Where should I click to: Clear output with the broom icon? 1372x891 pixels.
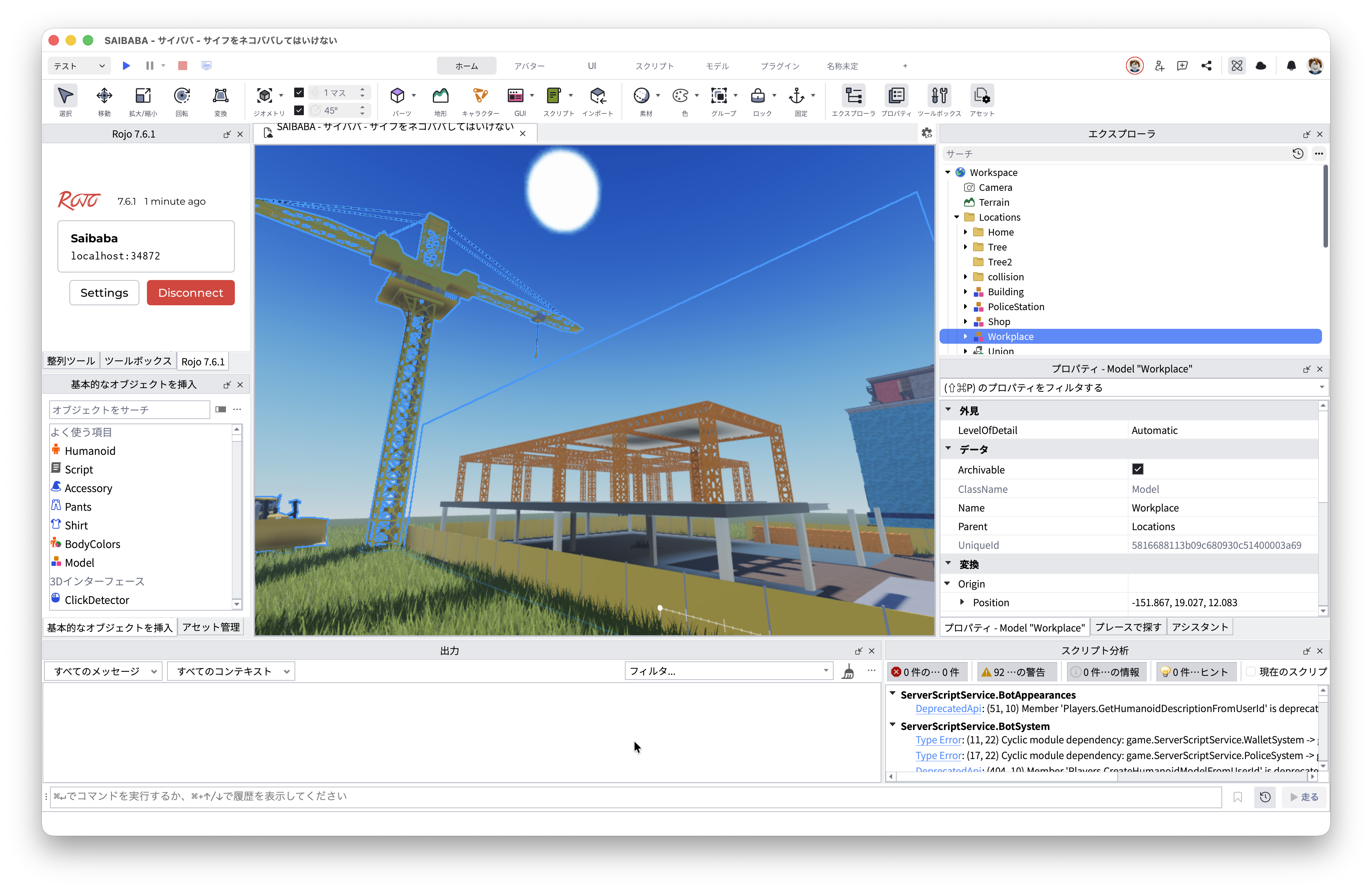coord(848,671)
